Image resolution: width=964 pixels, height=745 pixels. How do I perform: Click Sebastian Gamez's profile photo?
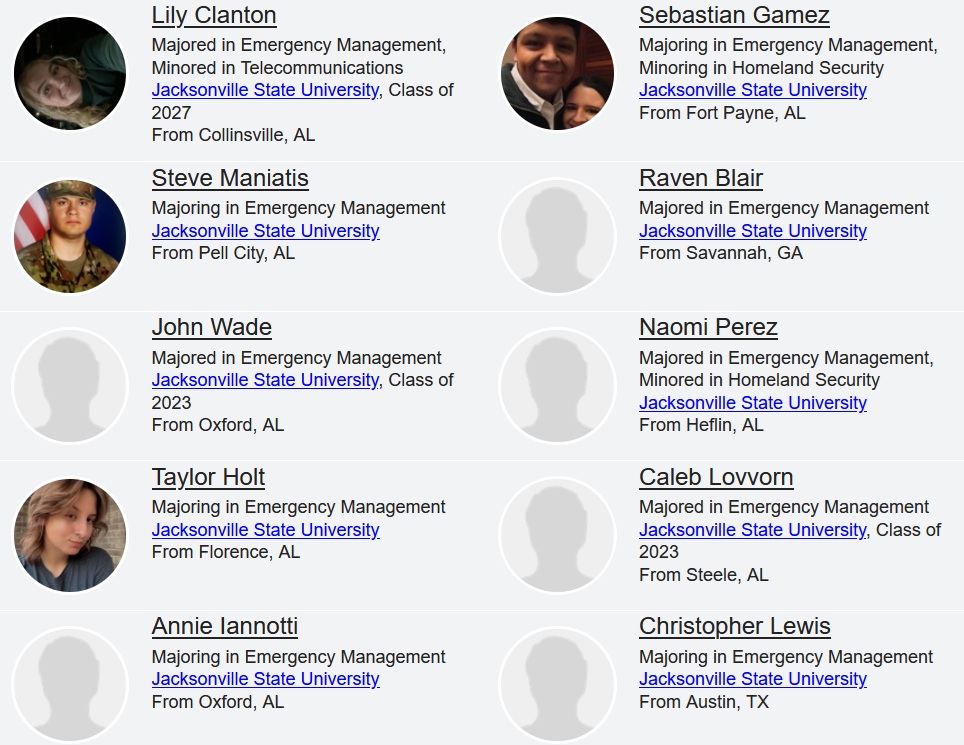tap(557, 73)
